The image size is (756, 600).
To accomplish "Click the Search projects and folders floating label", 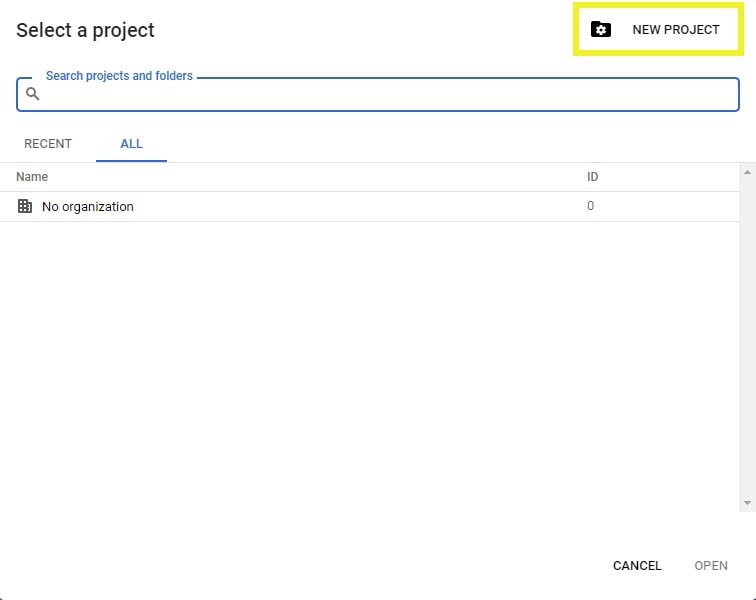I will (x=119, y=76).
